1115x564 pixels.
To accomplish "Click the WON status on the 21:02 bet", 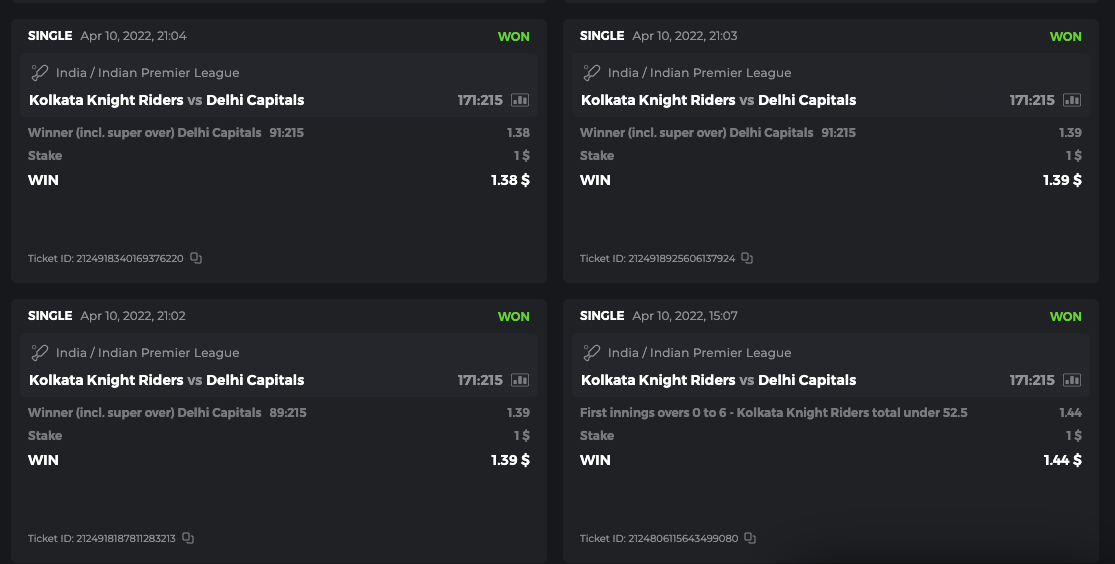I will click(x=513, y=316).
